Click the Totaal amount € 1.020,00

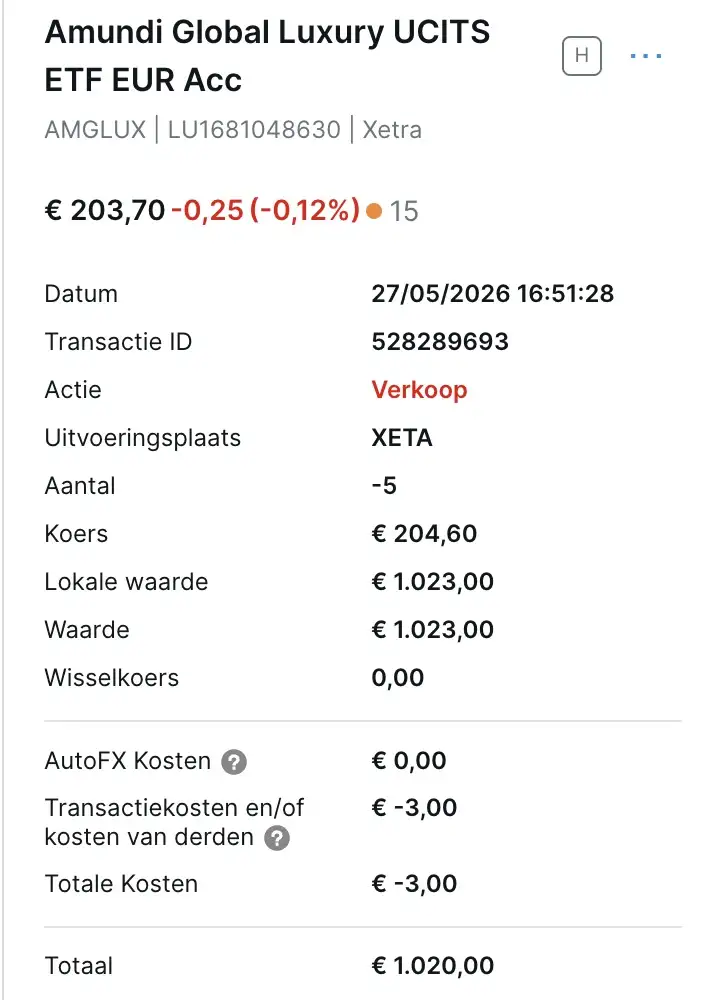click(x=432, y=966)
